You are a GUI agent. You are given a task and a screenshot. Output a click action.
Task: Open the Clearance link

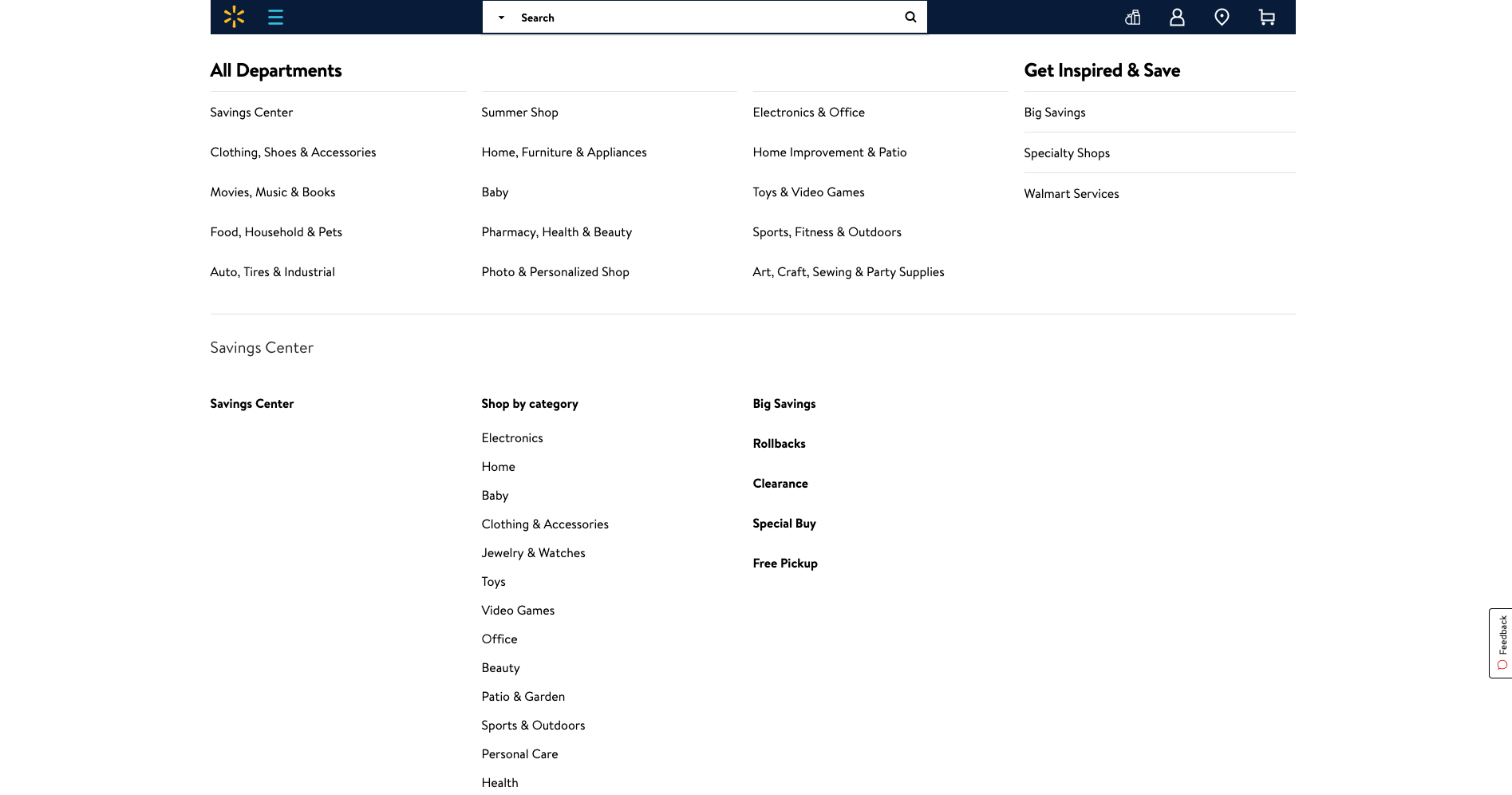pyautogui.click(x=780, y=484)
